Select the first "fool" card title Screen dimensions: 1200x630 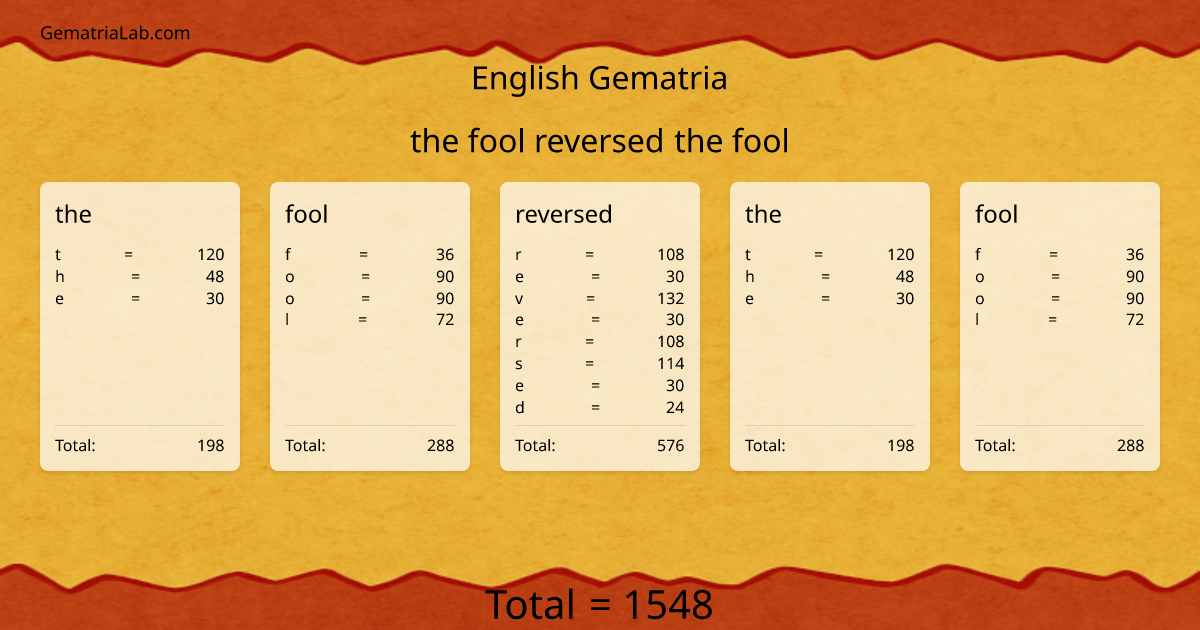306,214
